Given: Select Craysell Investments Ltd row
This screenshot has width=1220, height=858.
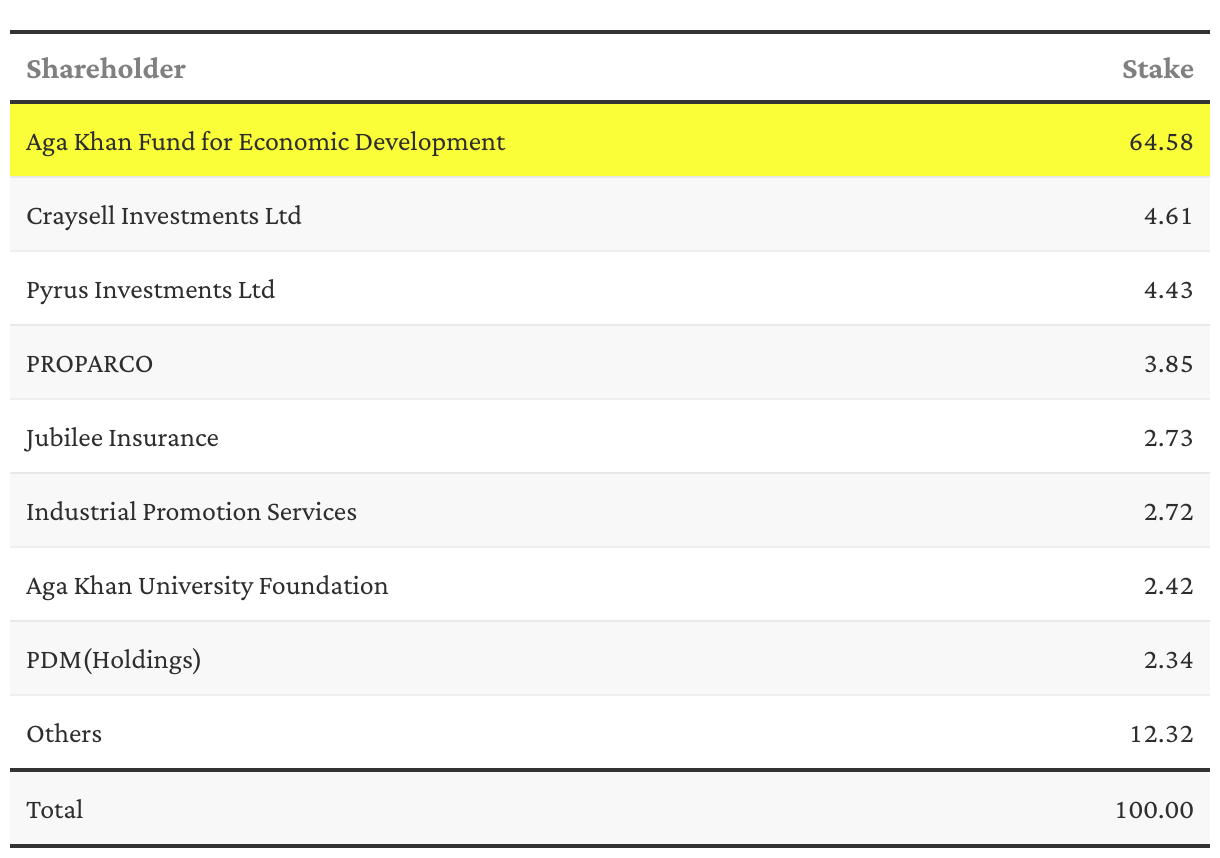Looking at the screenshot, I should (610, 215).
